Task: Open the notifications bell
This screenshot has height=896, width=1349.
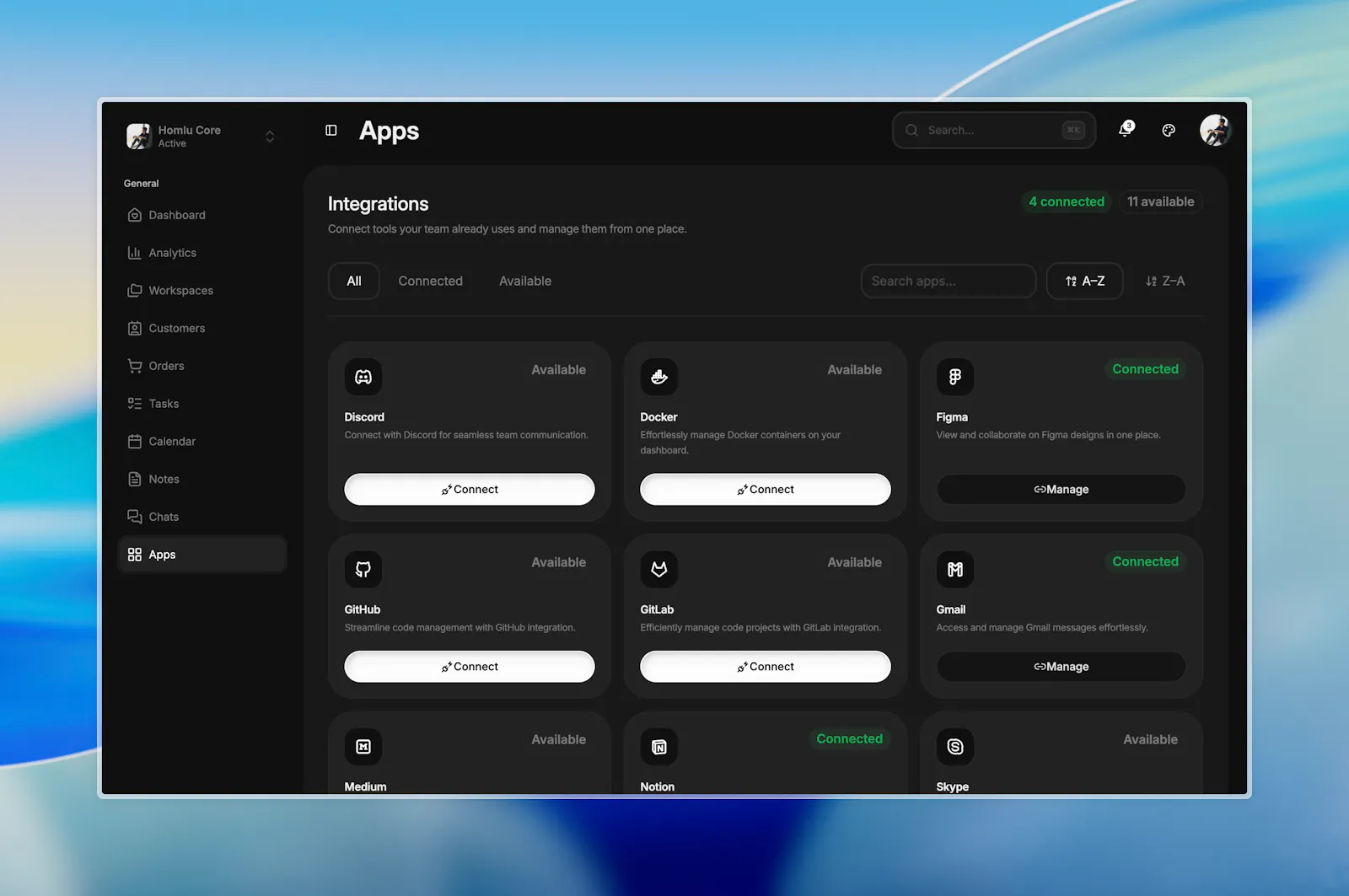Action: pyautogui.click(x=1126, y=130)
